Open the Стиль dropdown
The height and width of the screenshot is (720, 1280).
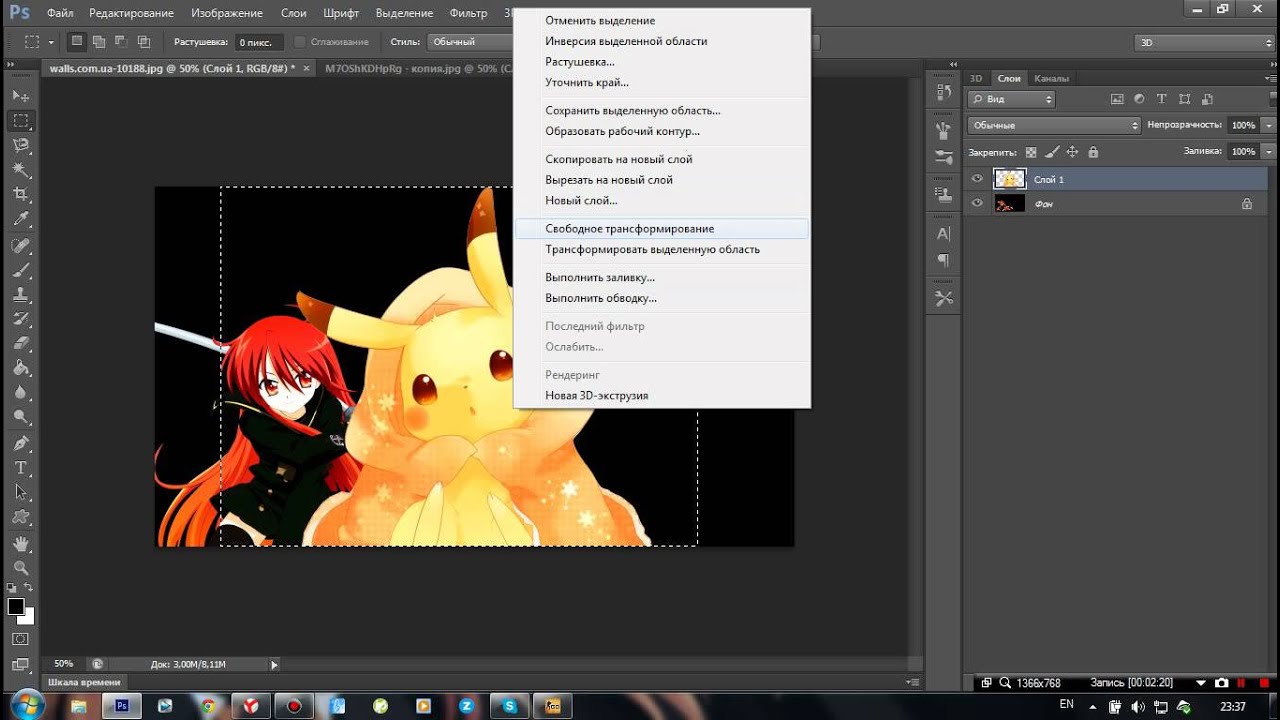[470, 42]
